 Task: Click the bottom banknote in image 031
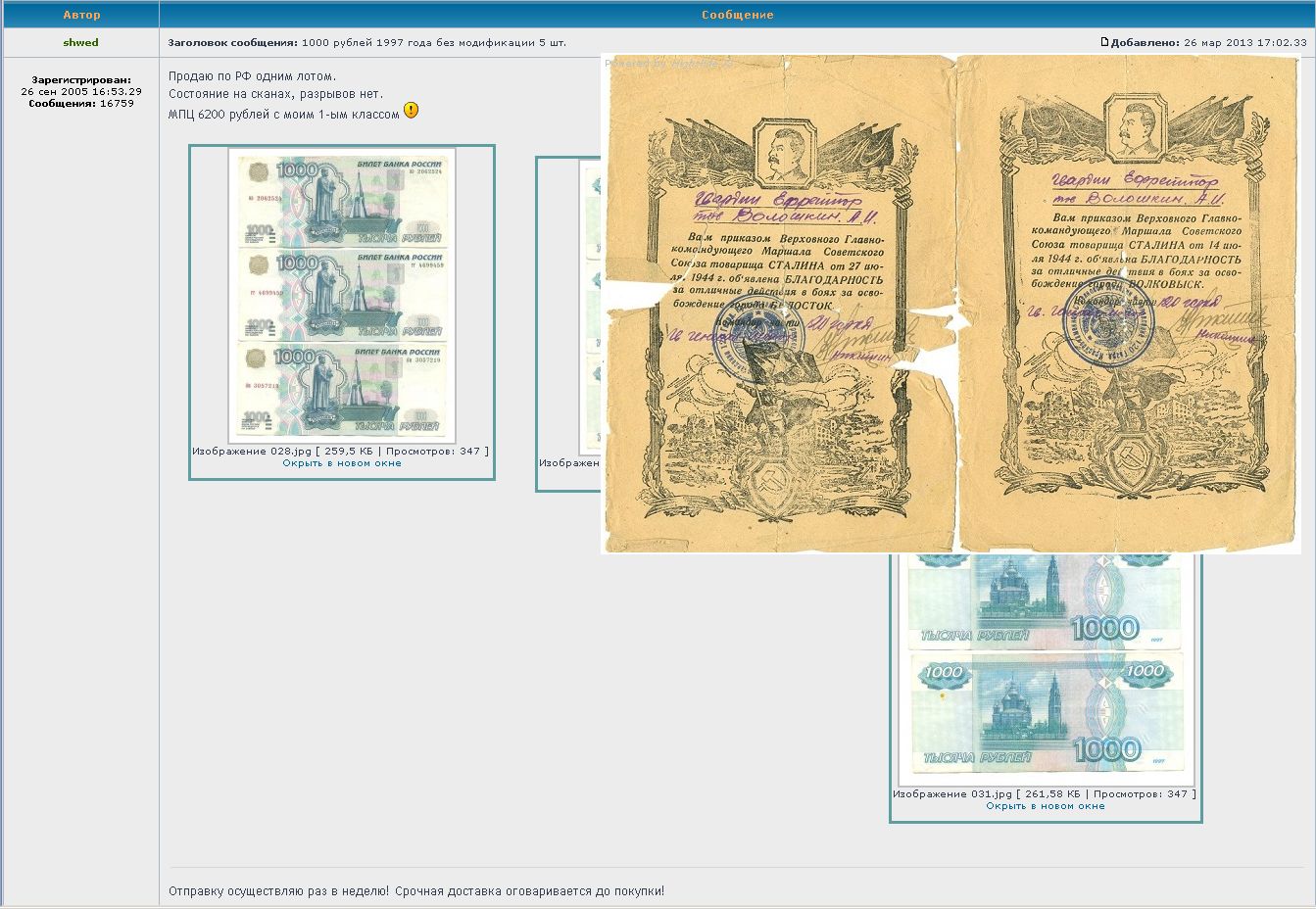(1045, 712)
